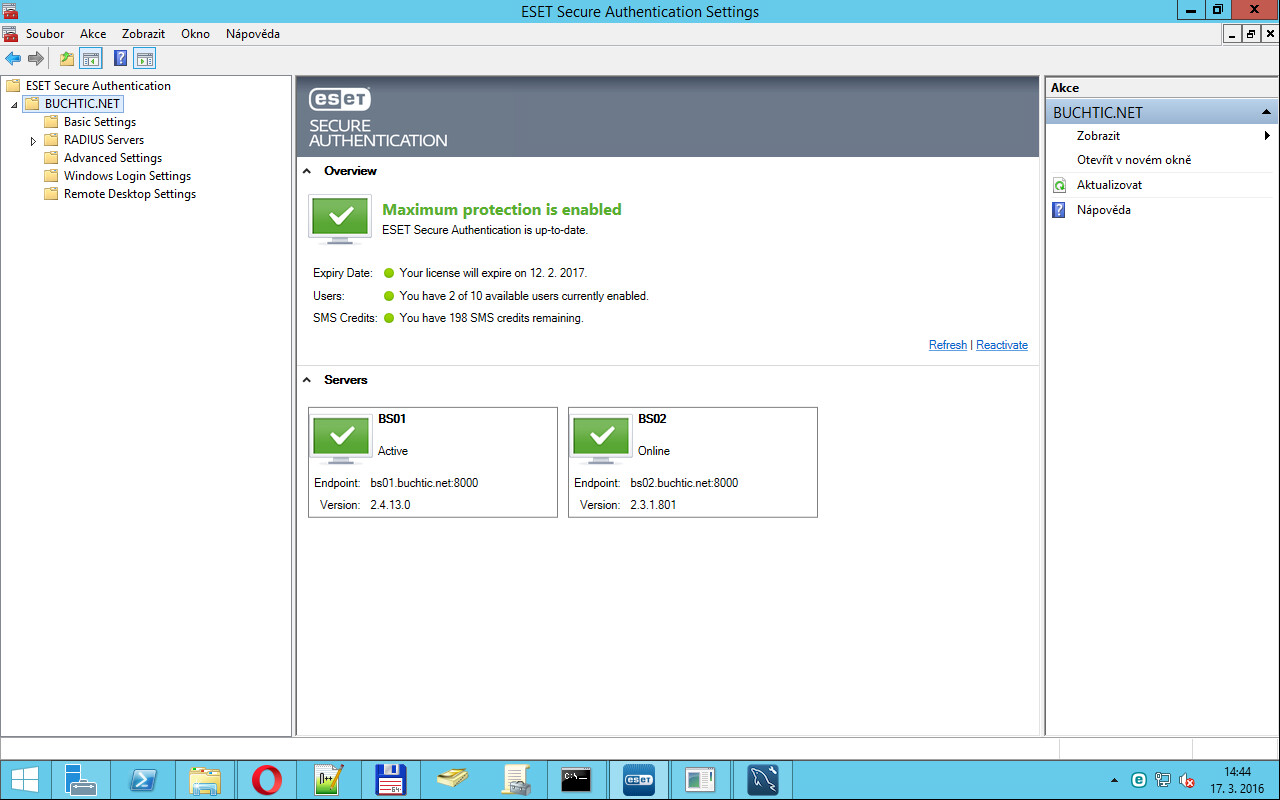This screenshot has width=1280, height=800.
Task: Click Aktualizovat in the Akce pane
Action: (1109, 185)
